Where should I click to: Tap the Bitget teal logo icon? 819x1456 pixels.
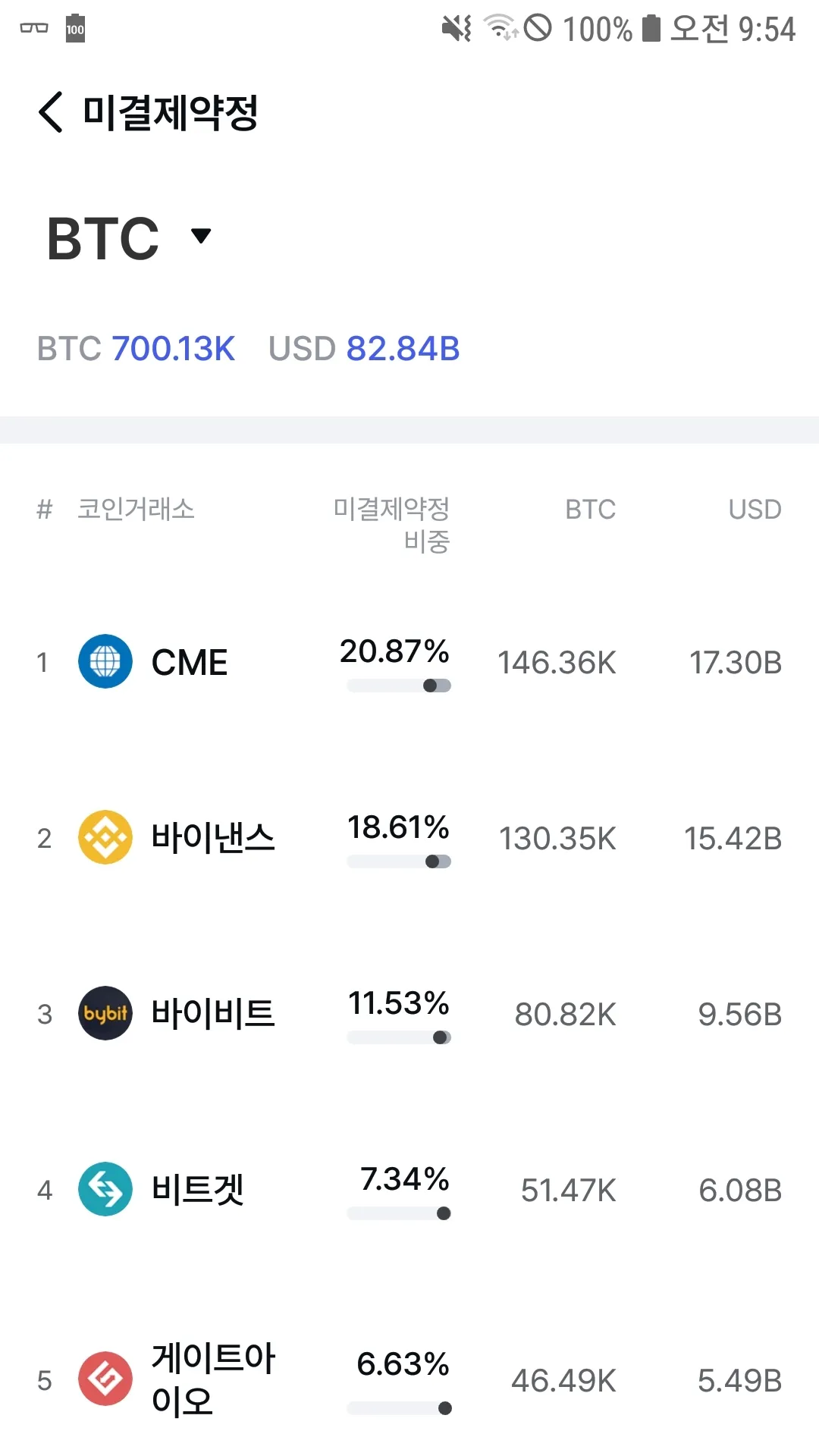105,1189
